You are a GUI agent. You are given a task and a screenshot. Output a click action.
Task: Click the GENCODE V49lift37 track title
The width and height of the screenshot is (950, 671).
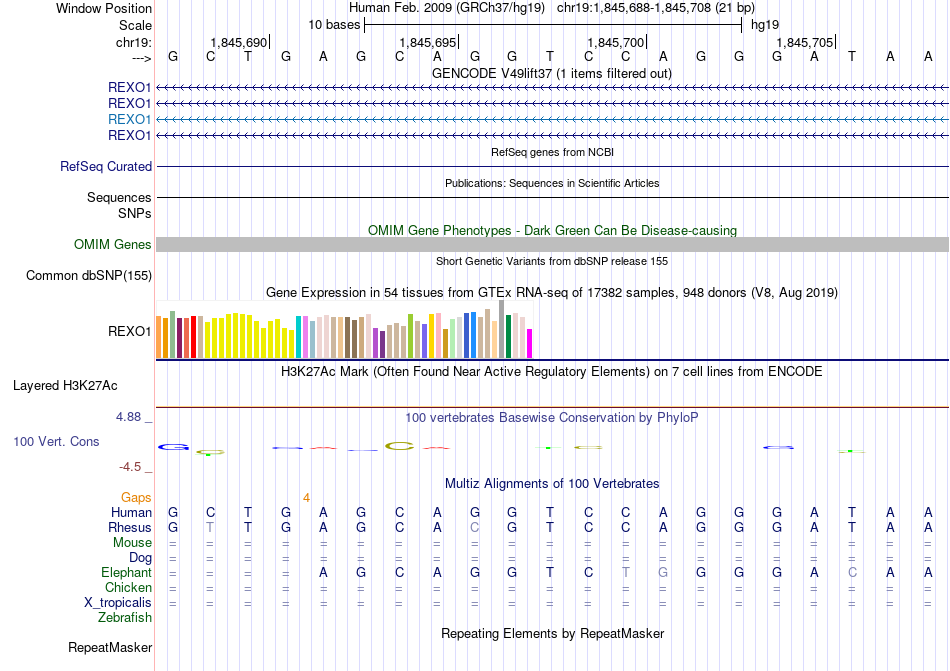pyautogui.click(x=551, y=74)
